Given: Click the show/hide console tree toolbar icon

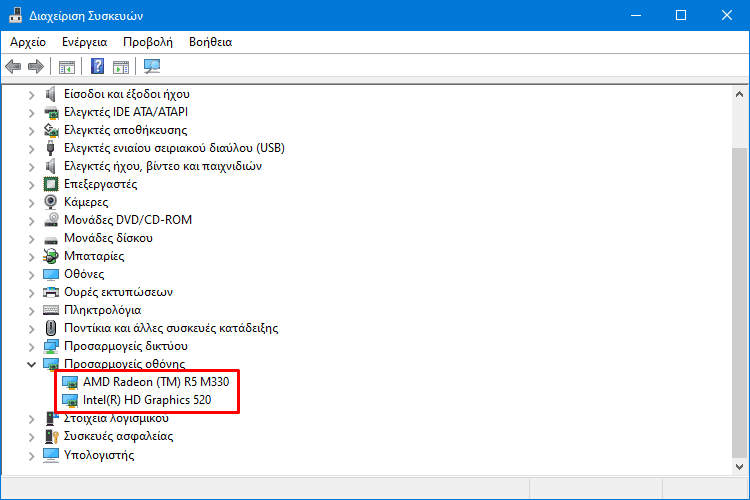Looking at the screenshot, I should 66,67.
